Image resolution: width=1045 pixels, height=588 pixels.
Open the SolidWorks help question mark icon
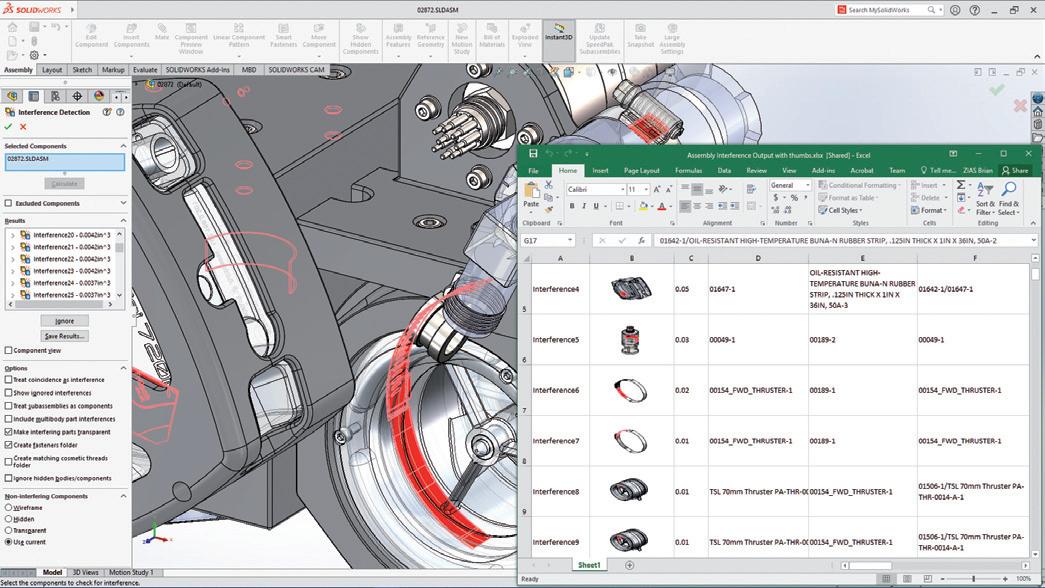point(974,10)
